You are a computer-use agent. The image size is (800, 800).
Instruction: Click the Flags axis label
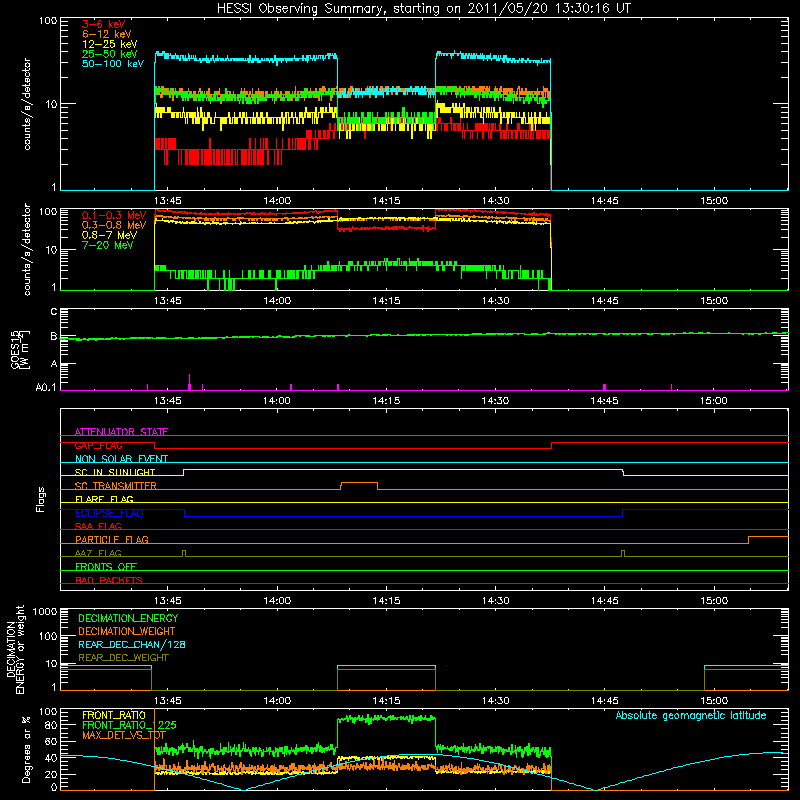point(41,499)
